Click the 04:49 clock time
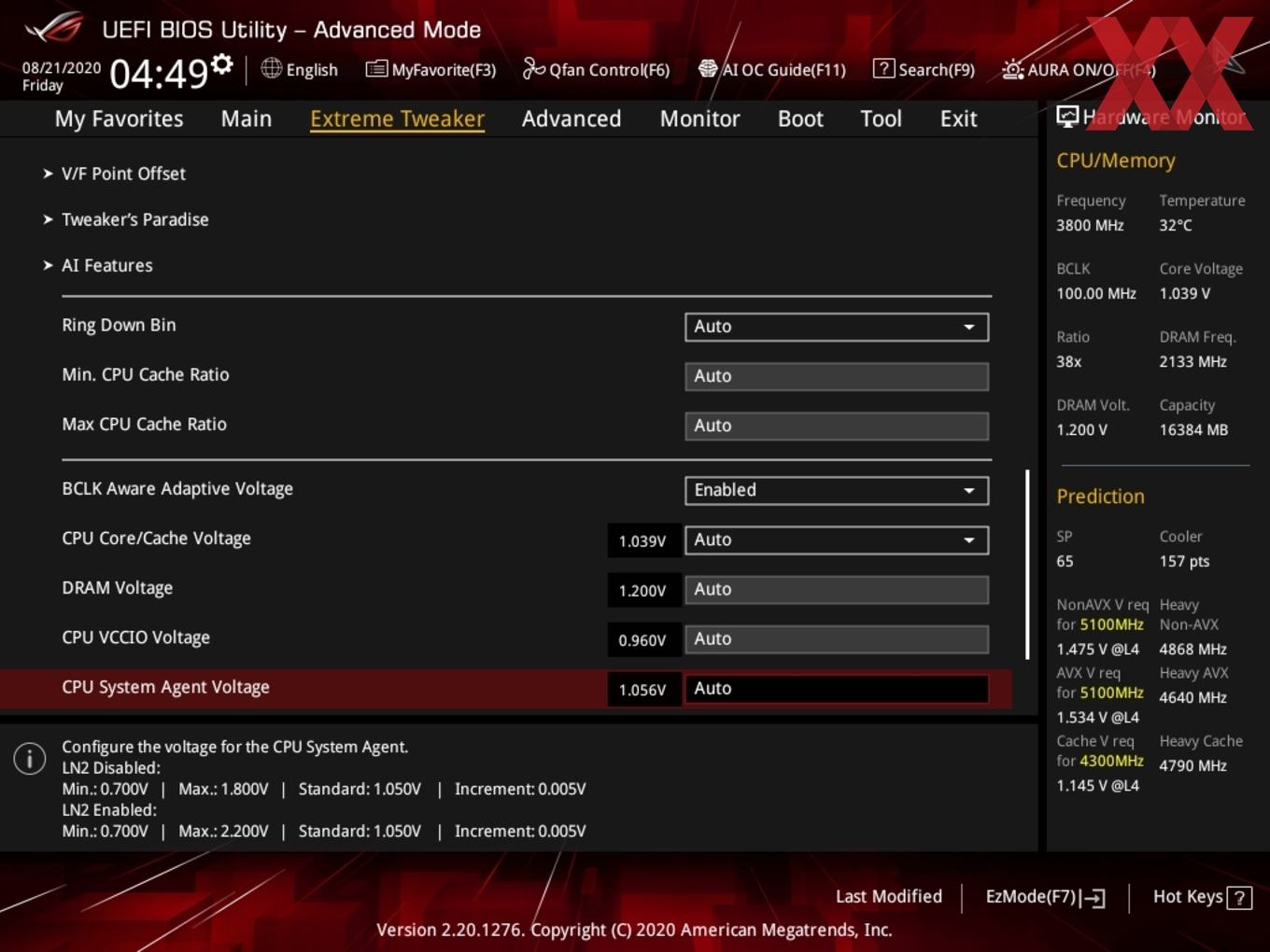The width and height of the screenshot is (1270, 952). tap(159, 73)
